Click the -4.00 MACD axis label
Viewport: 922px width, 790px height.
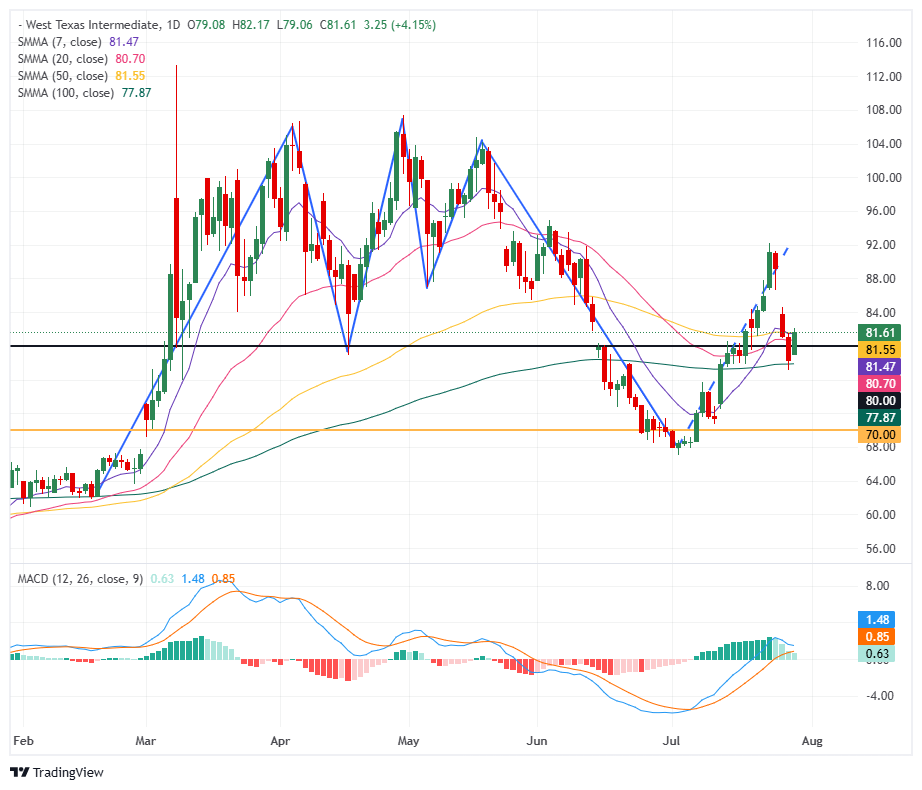pyautogui.click(x=880, y=695)
